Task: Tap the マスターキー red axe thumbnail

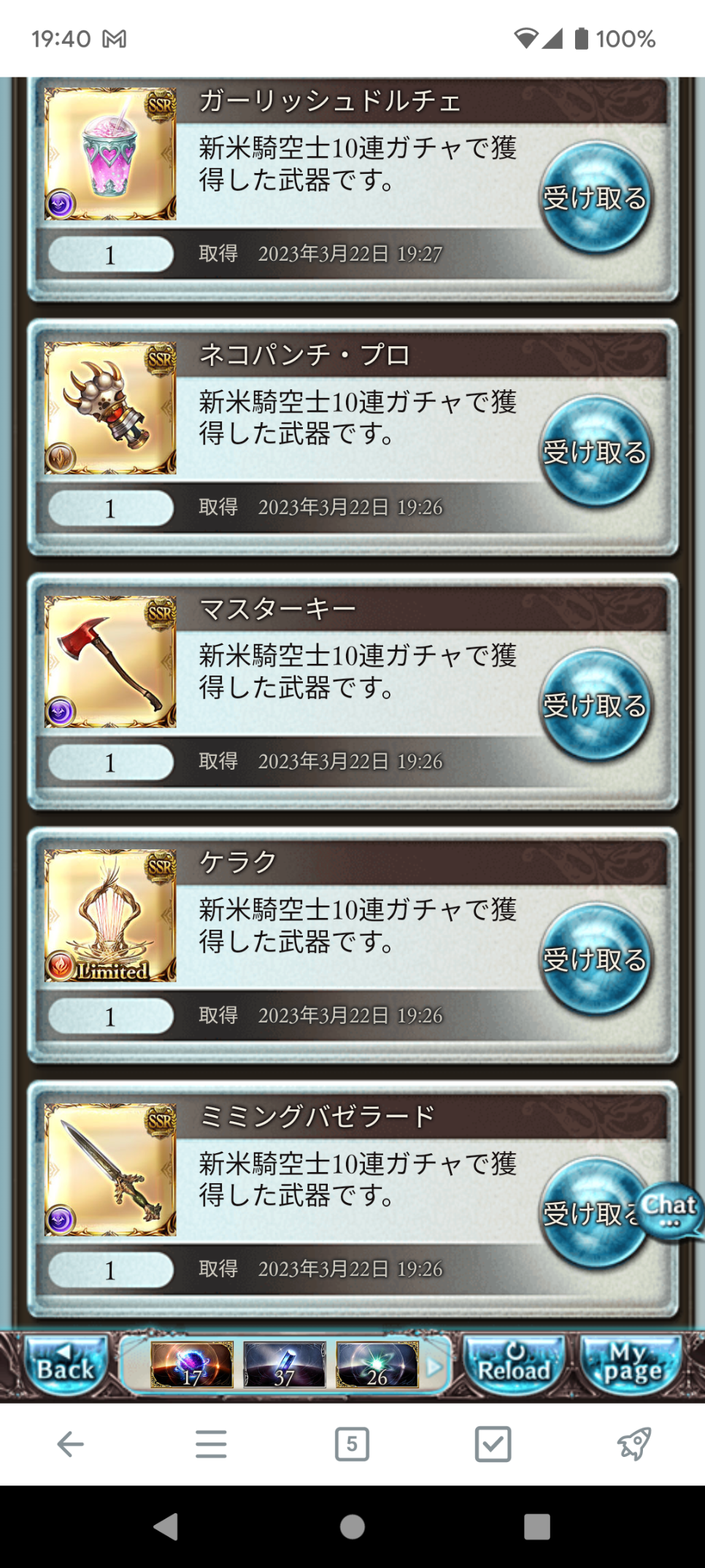Action: [110, 662]
